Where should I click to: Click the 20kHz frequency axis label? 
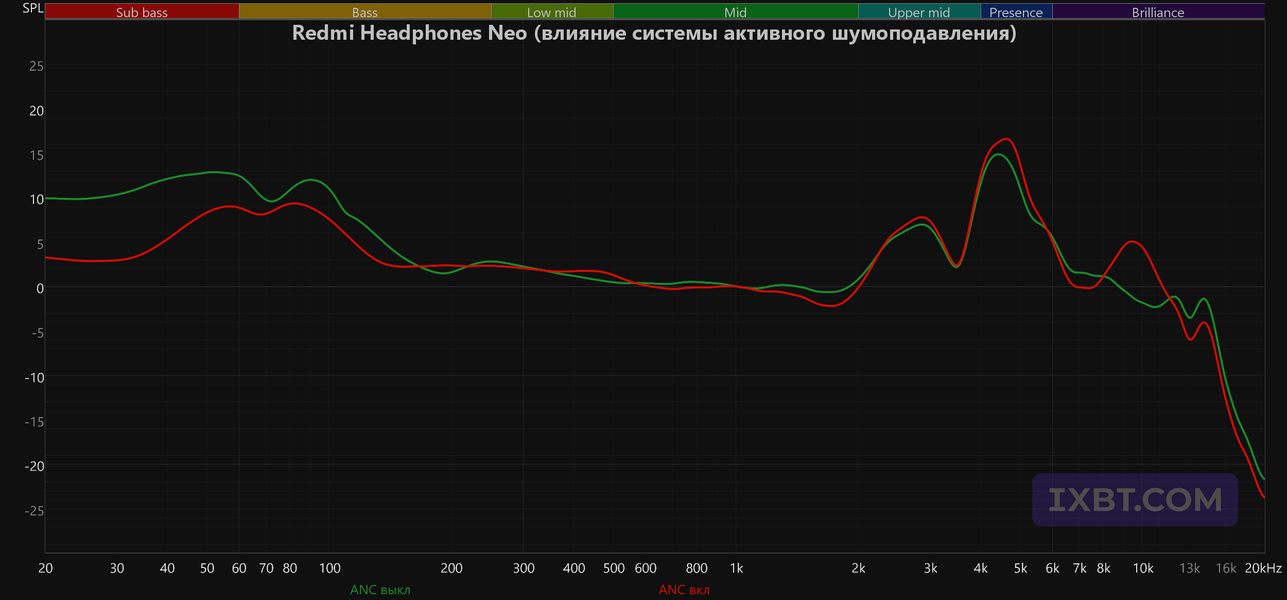click(1263, 568)
